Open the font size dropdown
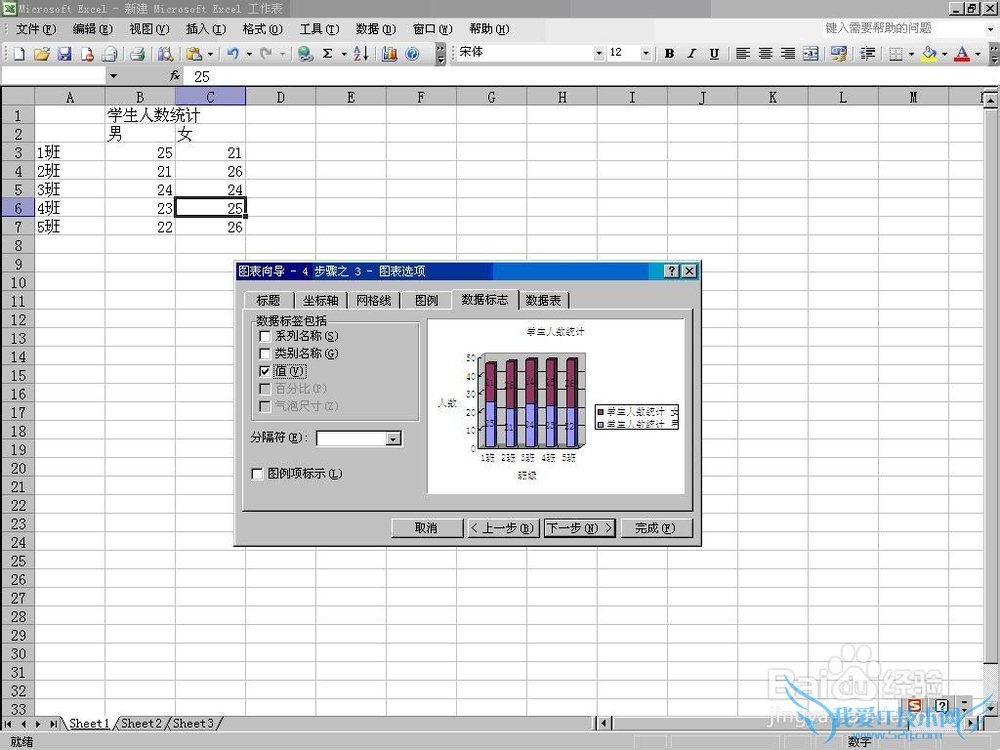1000x750 pixels. pyautogui.click(x=645, y=54)
